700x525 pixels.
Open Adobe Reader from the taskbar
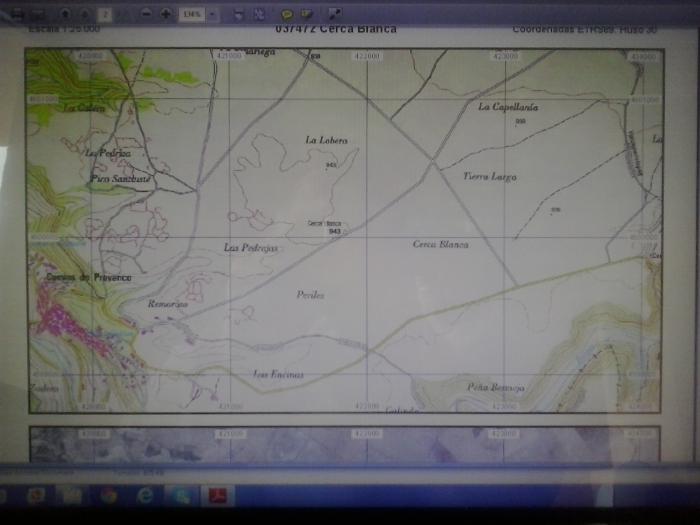point(217,496)
